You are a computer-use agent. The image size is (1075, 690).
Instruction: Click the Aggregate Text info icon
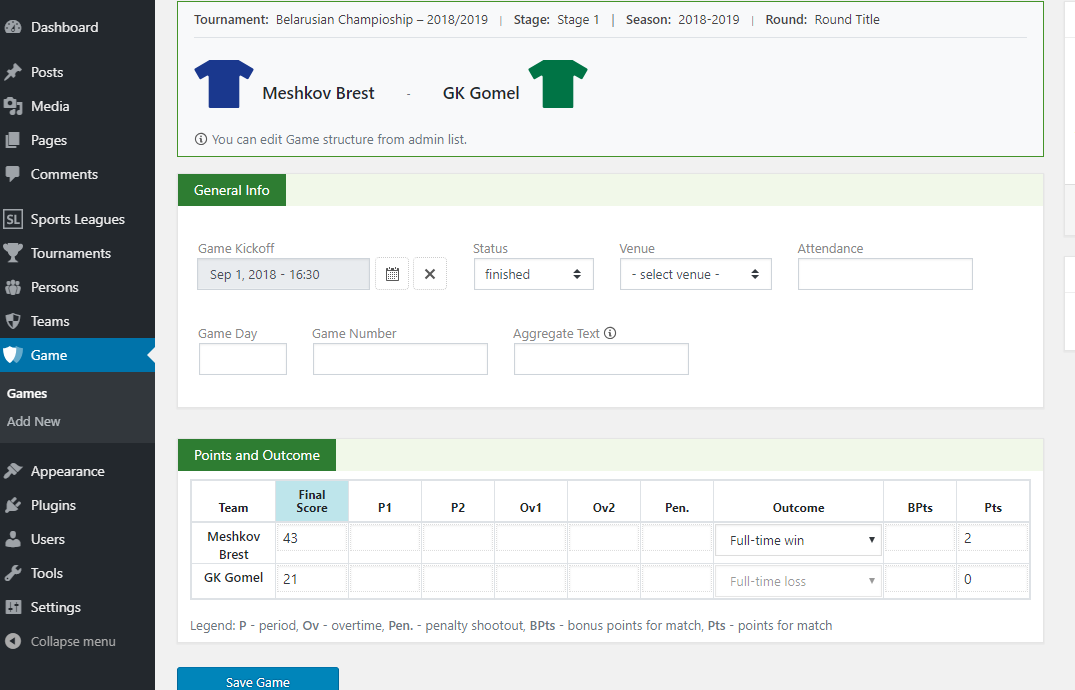coord(610,333)
